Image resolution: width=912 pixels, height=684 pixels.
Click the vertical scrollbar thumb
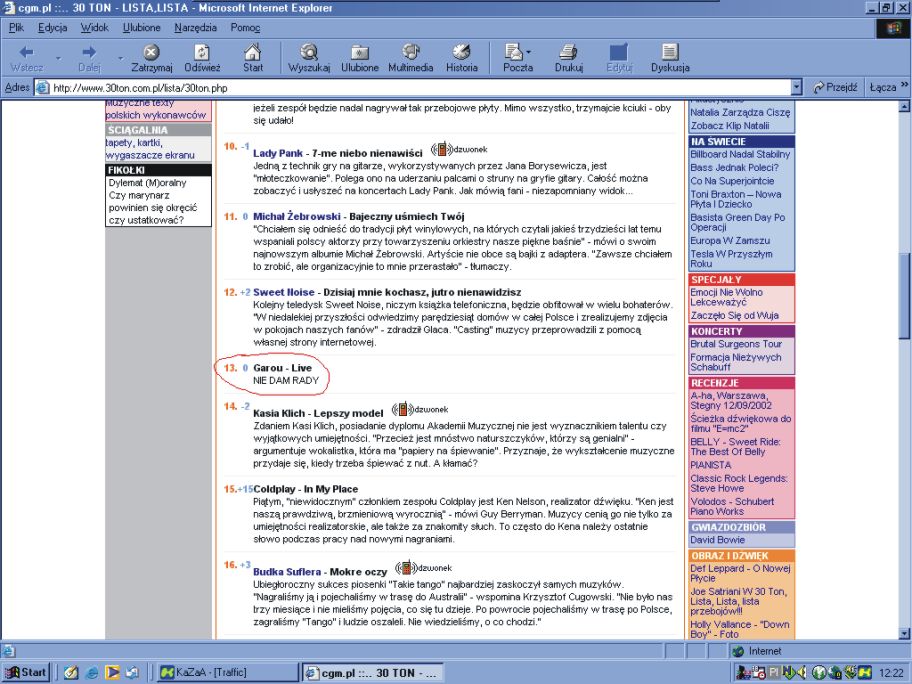(904, 295)
